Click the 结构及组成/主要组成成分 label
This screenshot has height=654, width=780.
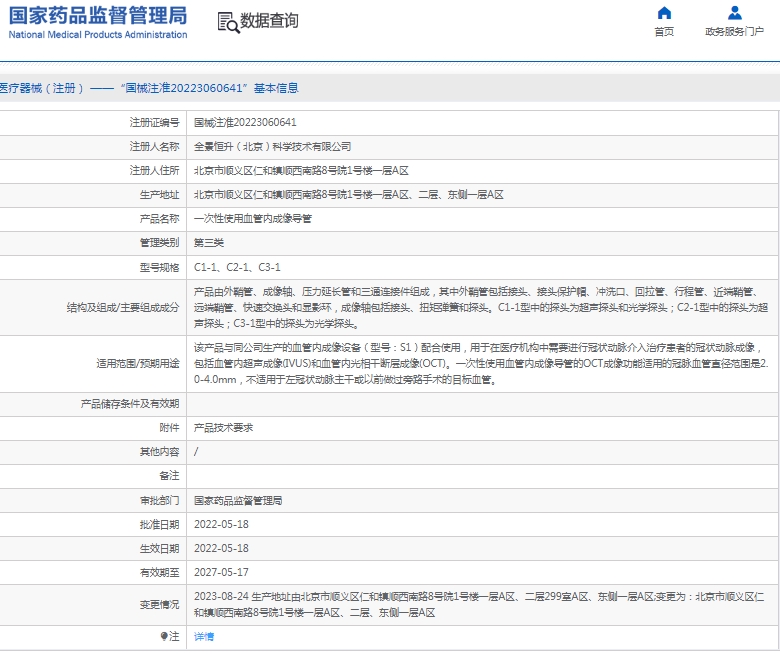tap(123, 308)
